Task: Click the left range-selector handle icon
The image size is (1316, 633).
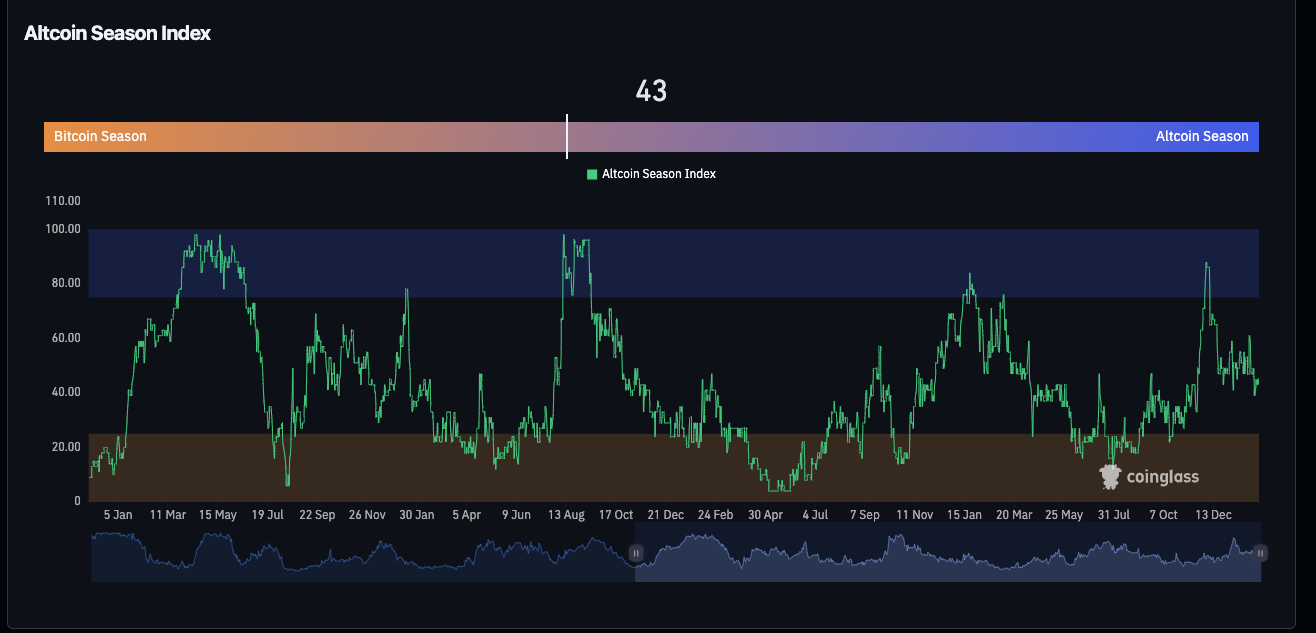Action: (x=637, y=552)
